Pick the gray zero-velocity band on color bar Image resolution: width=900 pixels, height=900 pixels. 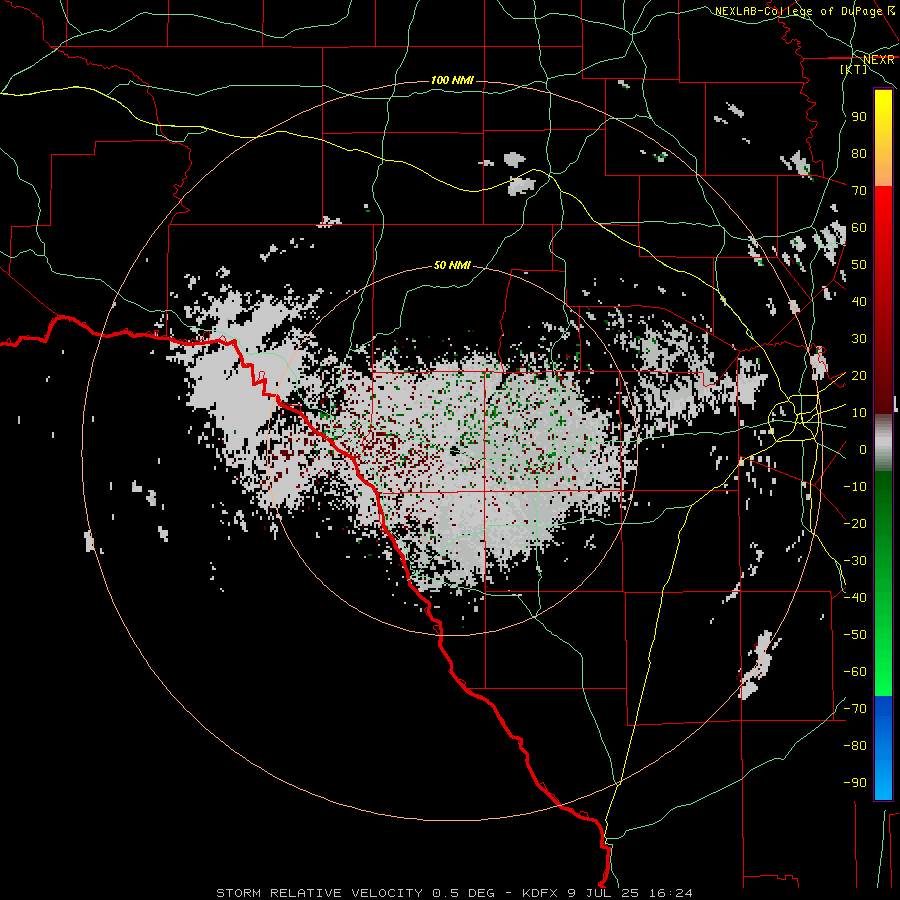click(x=883, y=443)
